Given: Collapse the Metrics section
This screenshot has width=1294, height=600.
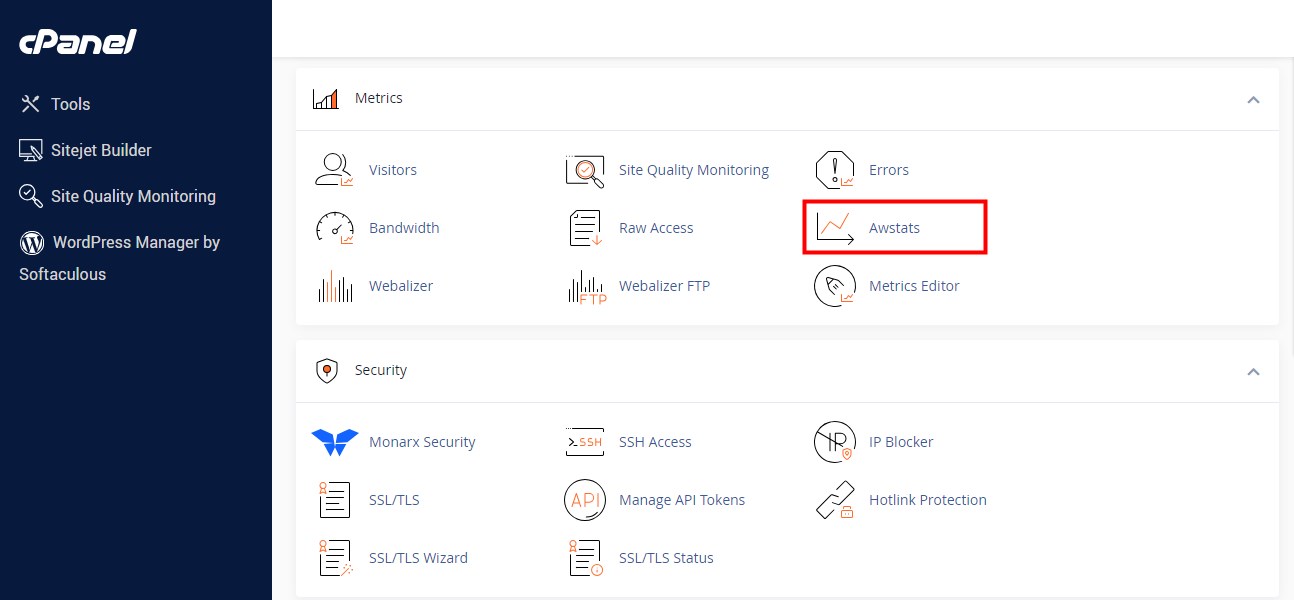Looking at the screenshot, I should [1253, 100].
